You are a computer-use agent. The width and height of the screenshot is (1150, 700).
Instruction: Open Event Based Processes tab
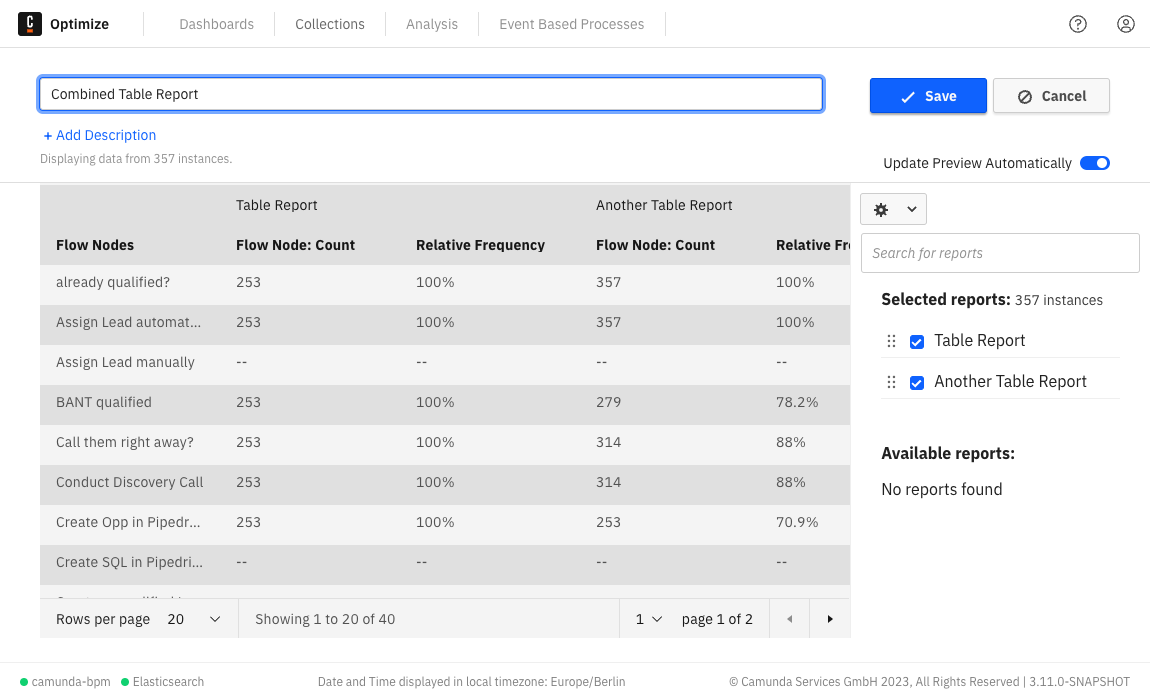click(x=572, y=24)
